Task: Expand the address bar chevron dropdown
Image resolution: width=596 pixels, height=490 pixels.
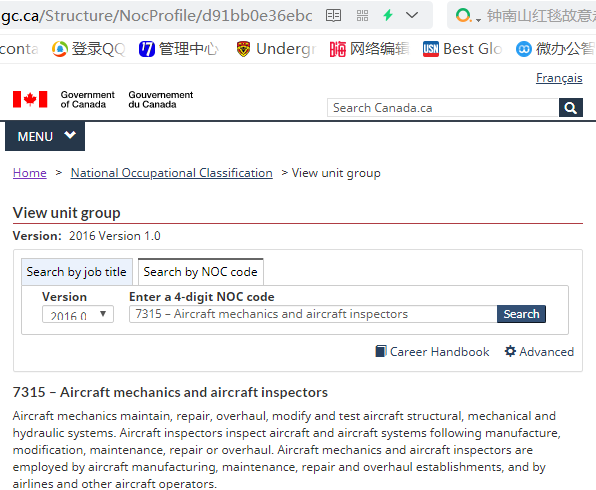Action: pos(412,15)
